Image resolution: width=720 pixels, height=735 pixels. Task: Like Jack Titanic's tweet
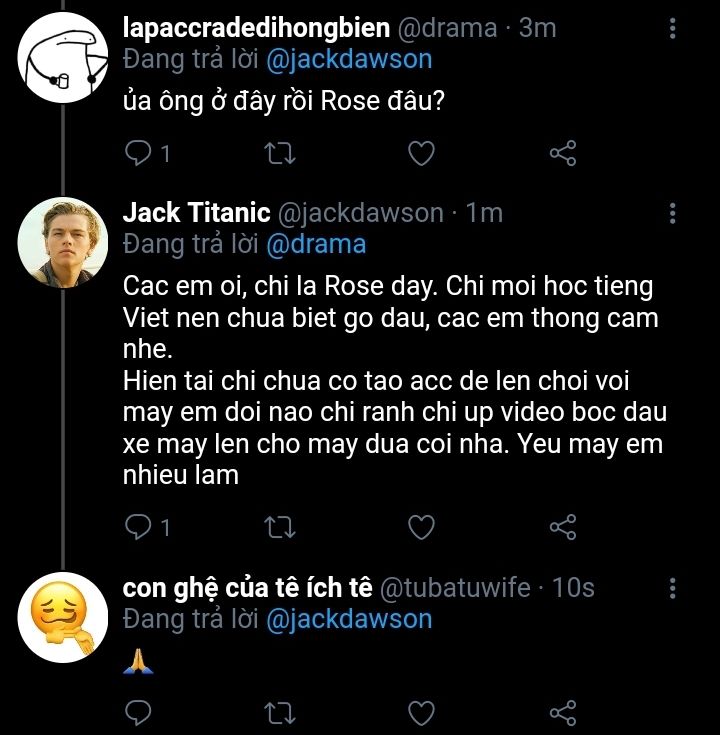click(x=423, y=526)
